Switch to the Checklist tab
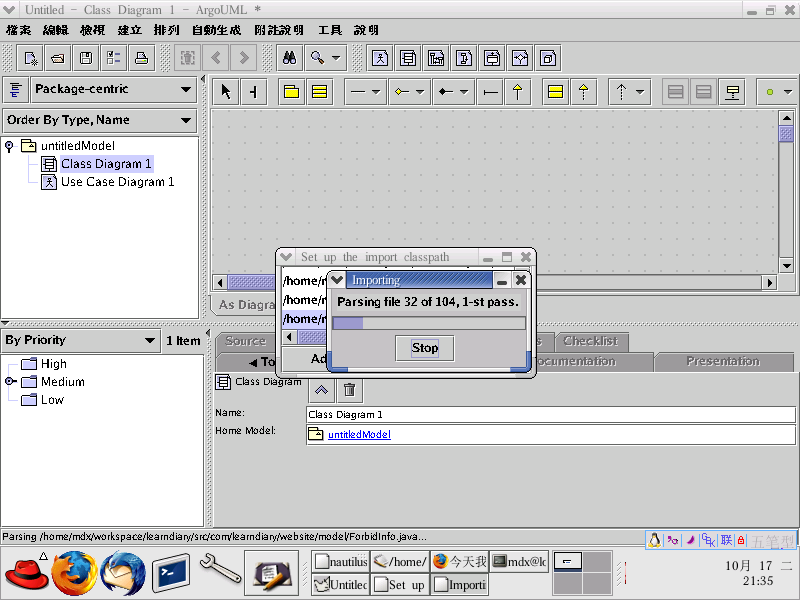This screenshot has height=600, width=800. click(591, 341)
